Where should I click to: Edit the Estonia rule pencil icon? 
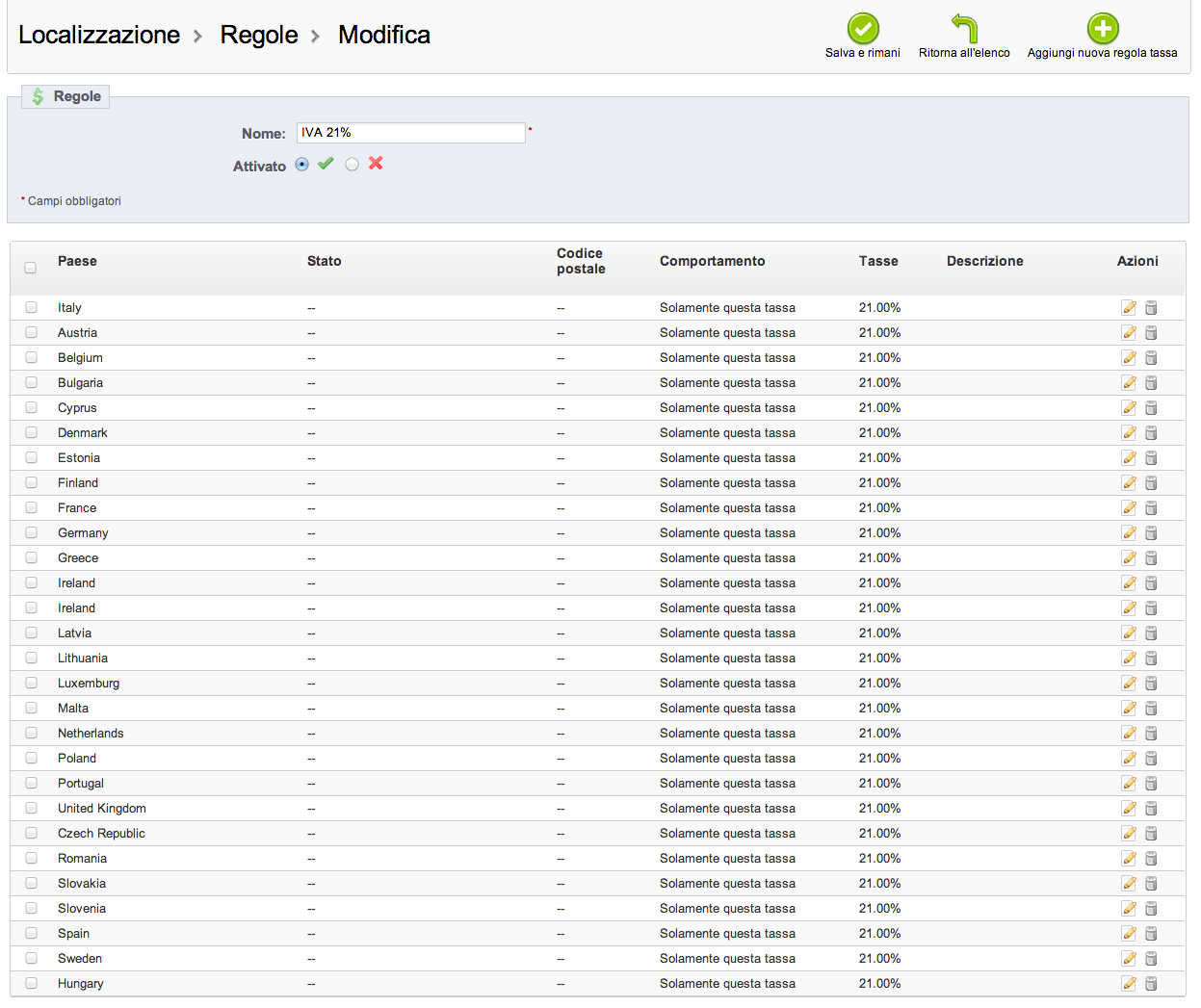pos(1129,458)
